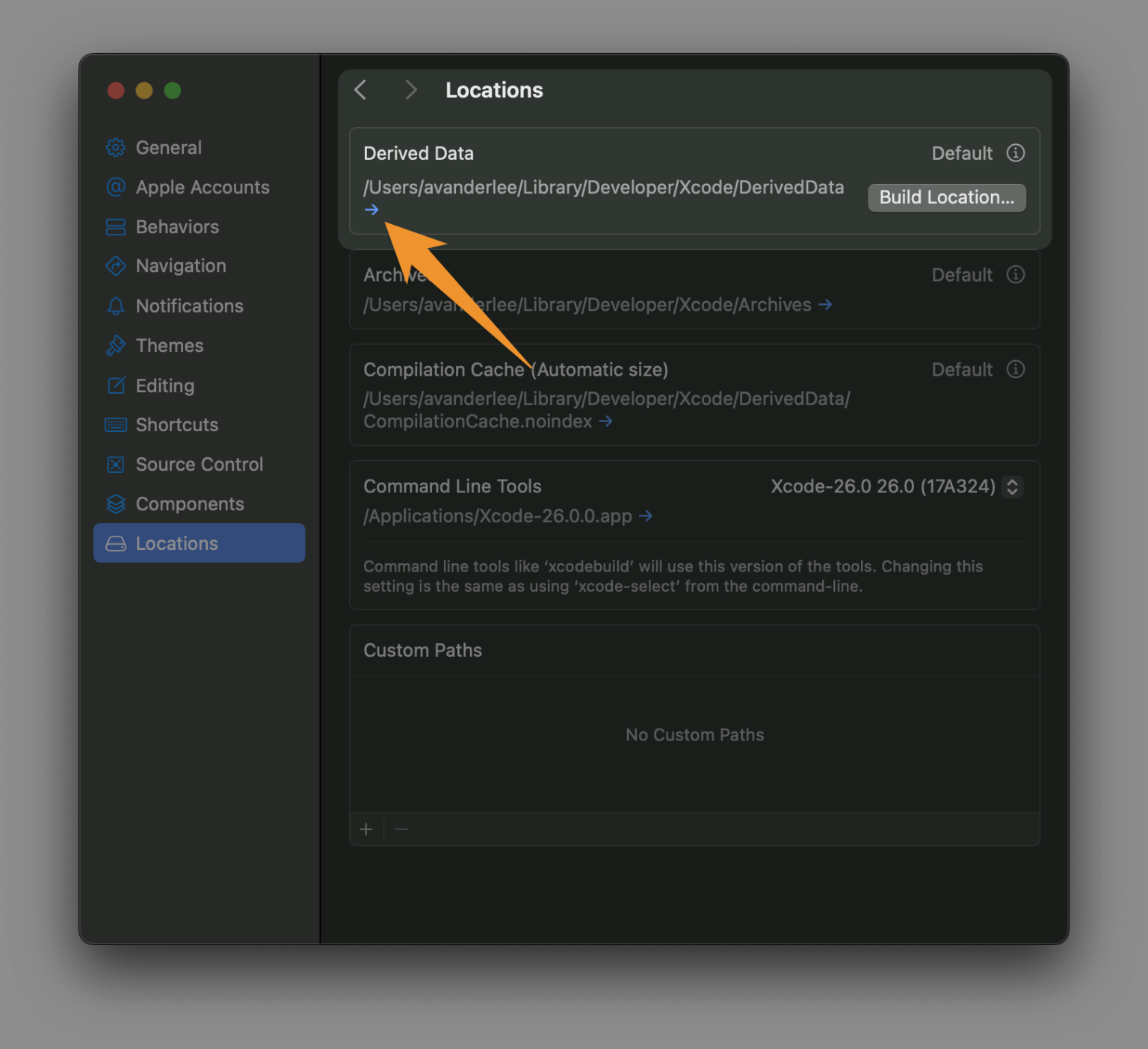Open the Behaviors settings pane

[177, 226]
